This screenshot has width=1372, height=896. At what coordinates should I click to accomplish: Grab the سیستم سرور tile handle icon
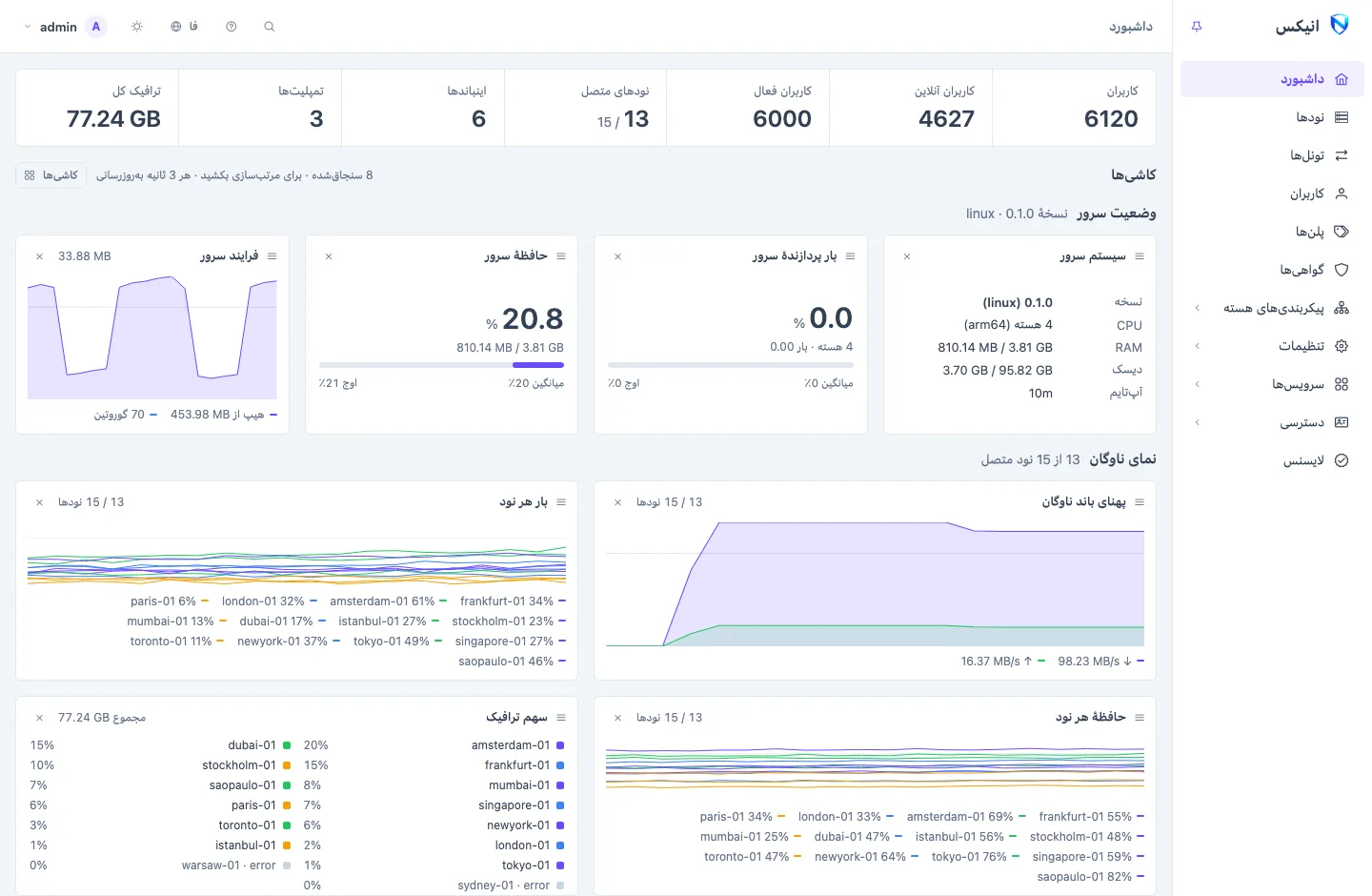point(1140,256)
